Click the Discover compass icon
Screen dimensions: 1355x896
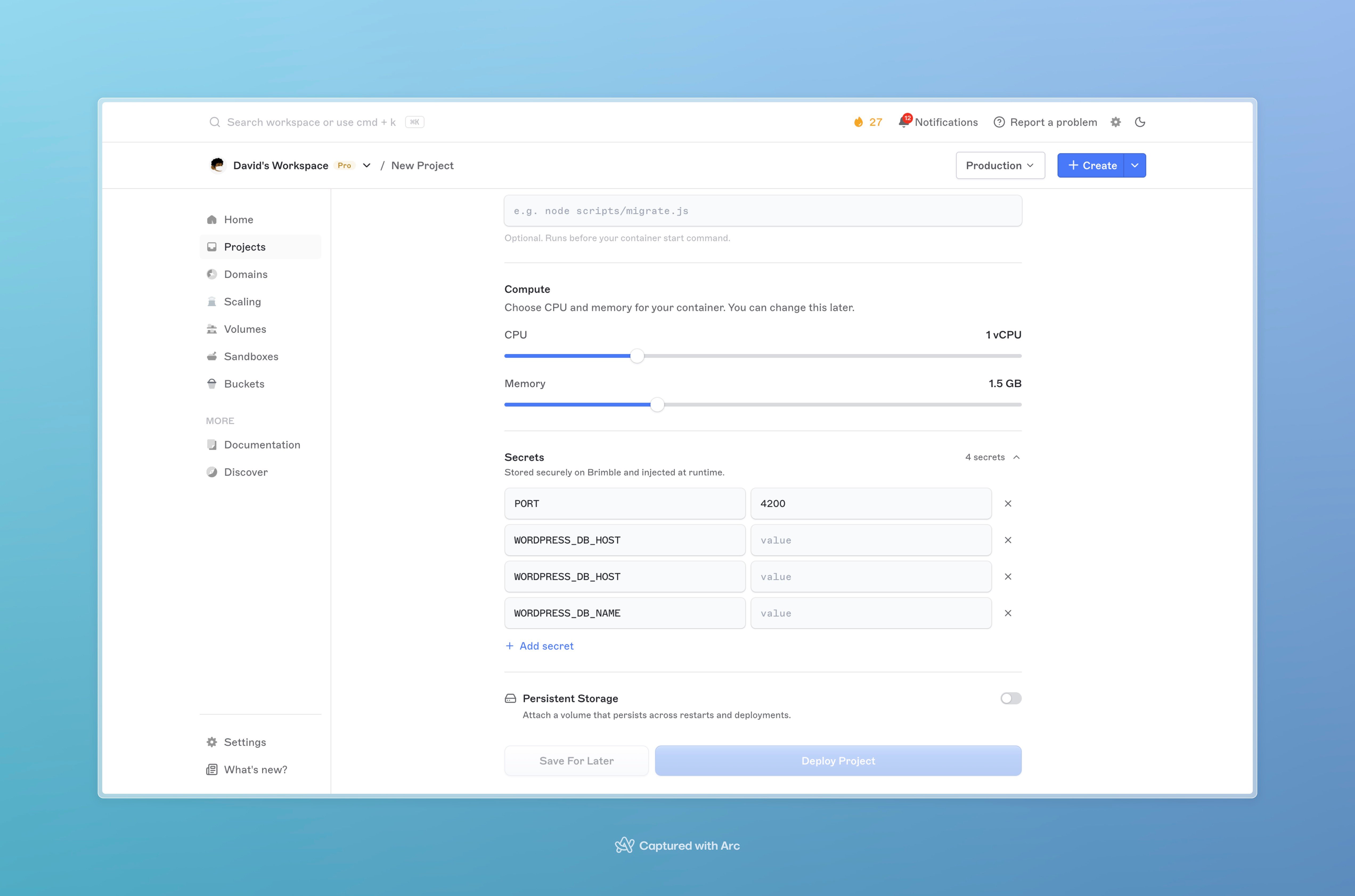[x=211, y=472]
